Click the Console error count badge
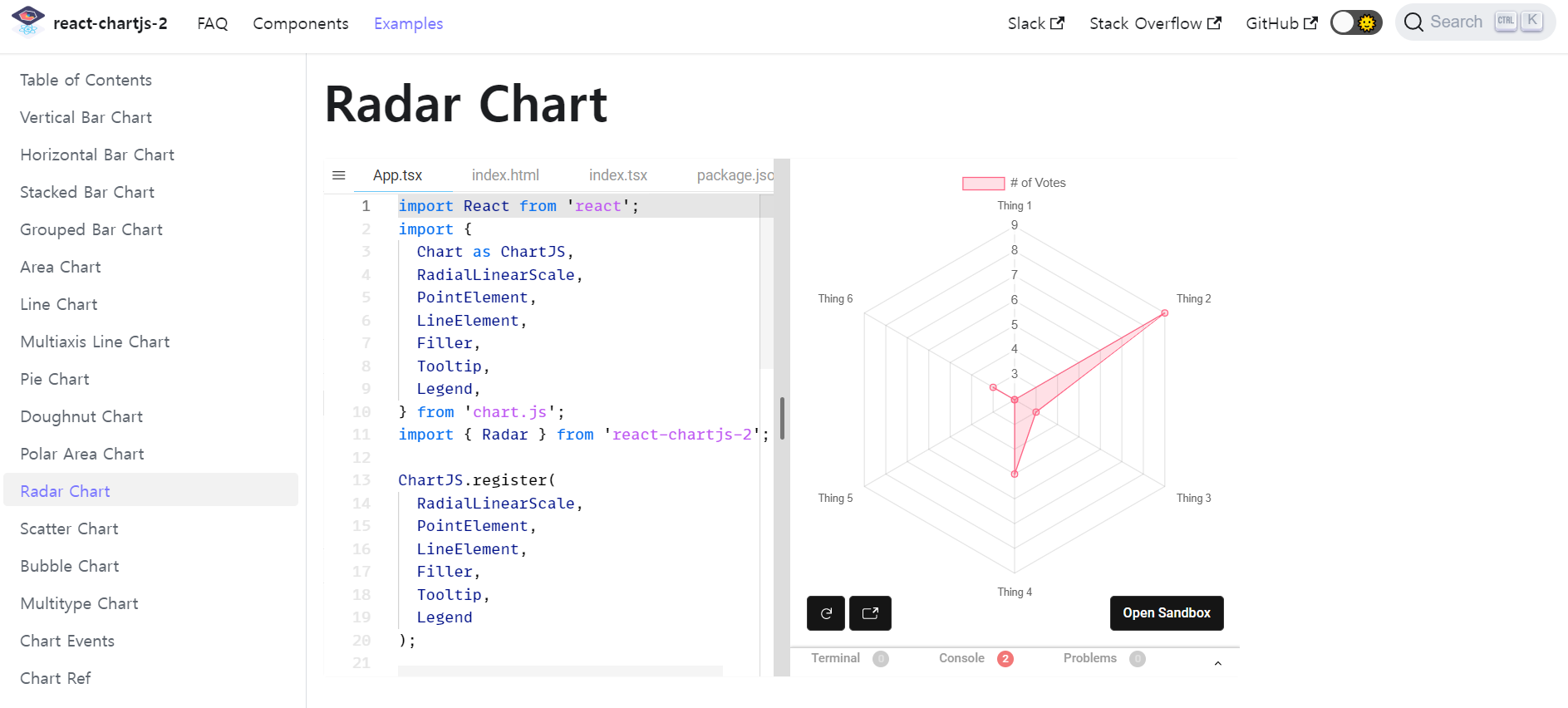Image resolution: width=1568 pixels, height=708 pixels. coord(1005,659)
